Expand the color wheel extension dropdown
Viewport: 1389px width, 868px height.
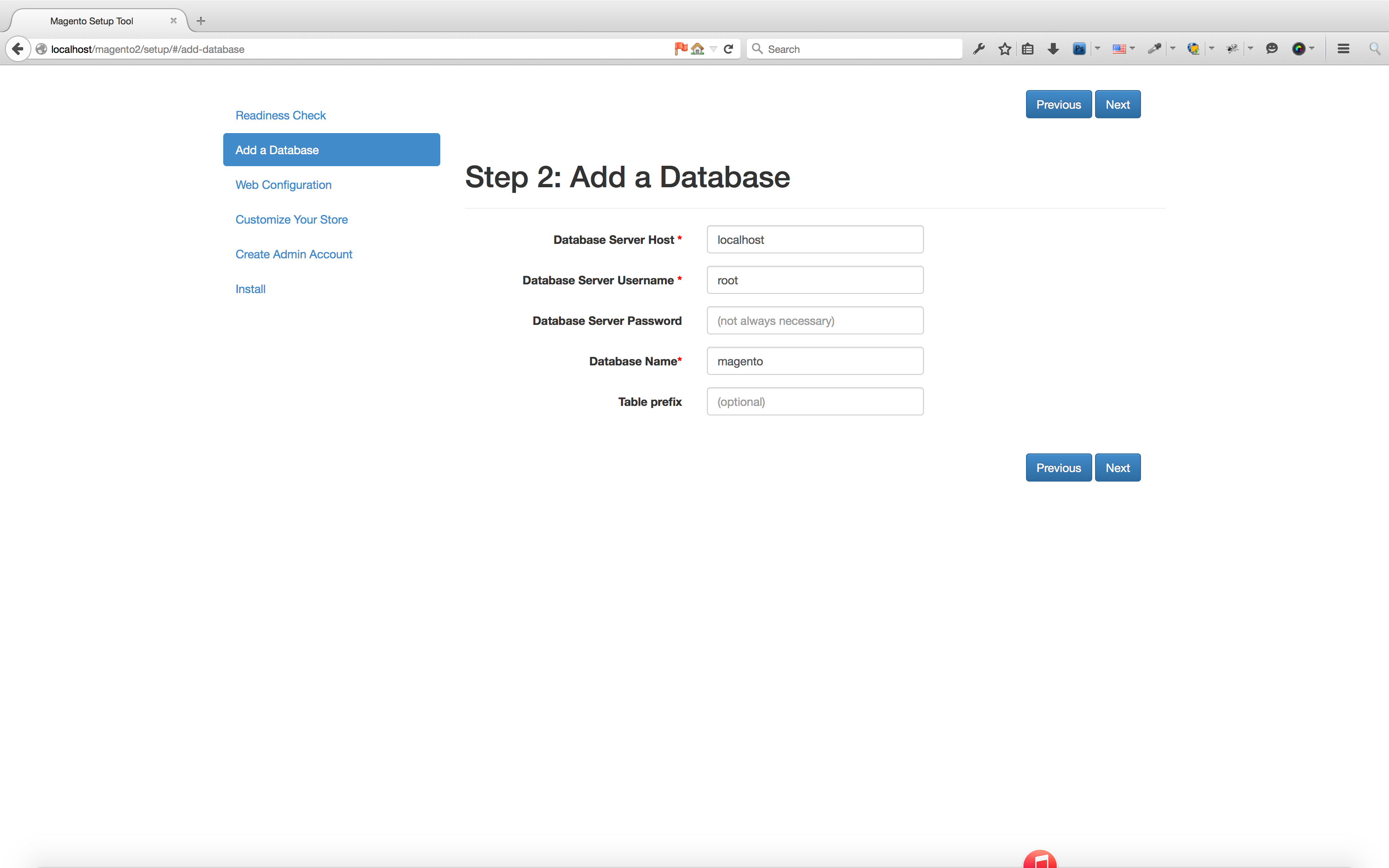tap(1312, 49)
